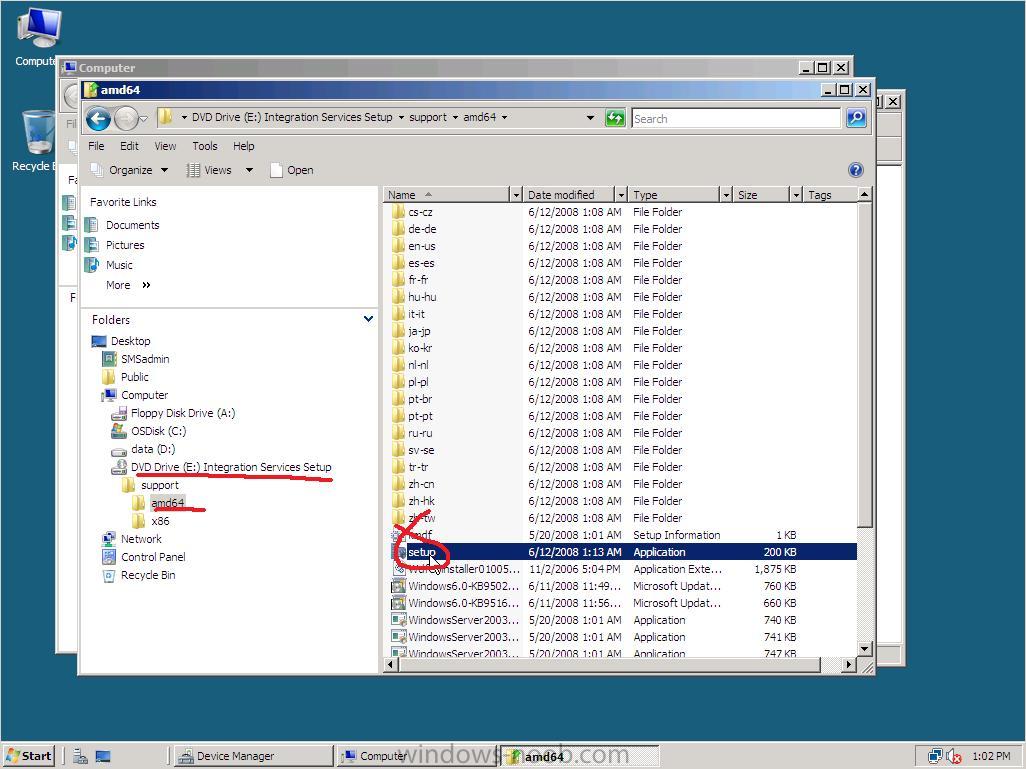Sort files by the Name column header
Viewport: 1026px width, 769px height.
447,195
